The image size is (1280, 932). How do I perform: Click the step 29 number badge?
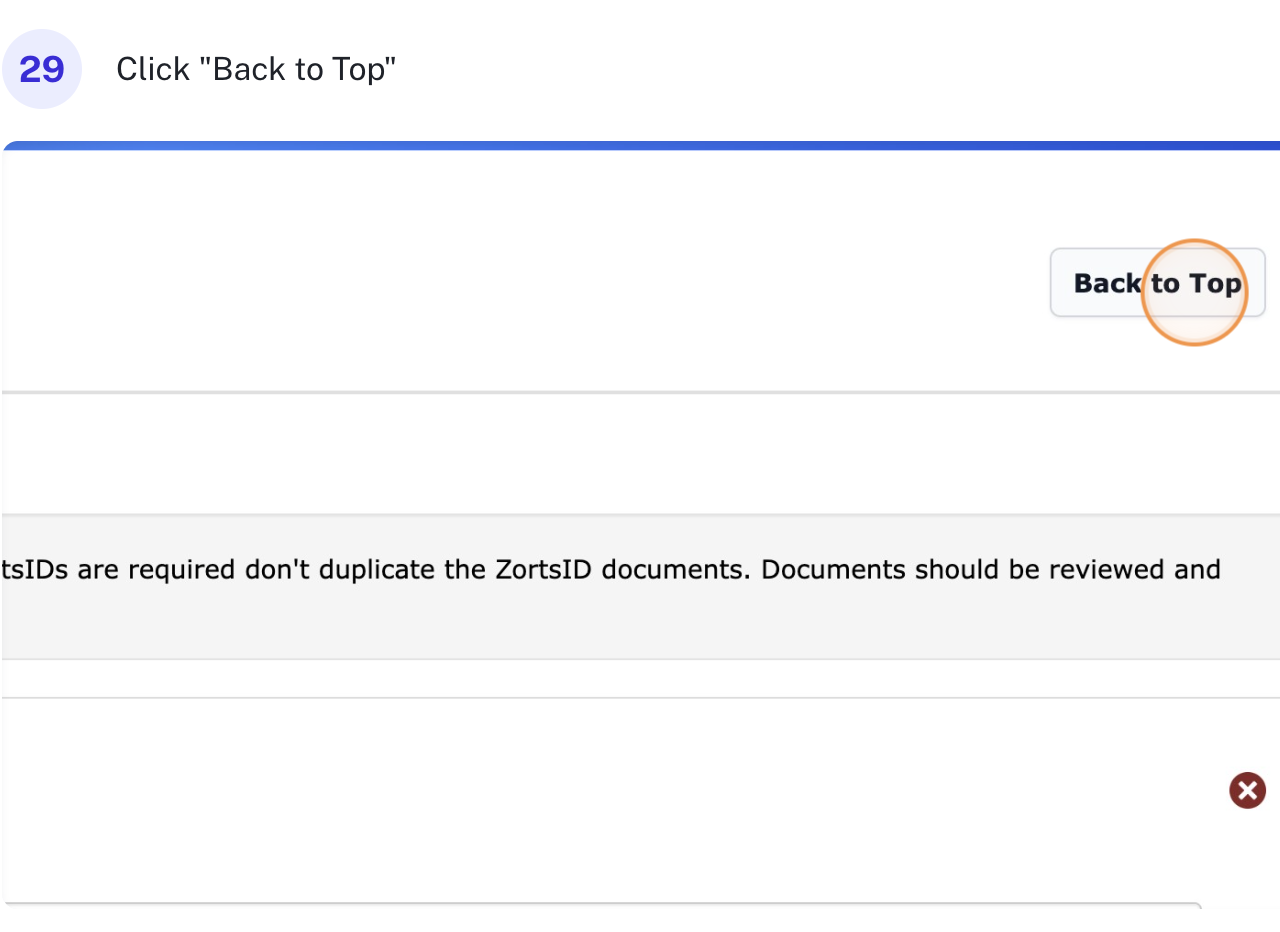42,69
